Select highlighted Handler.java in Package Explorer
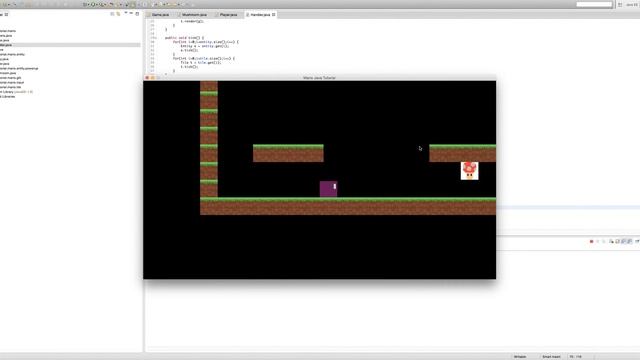Image resolution: width=640 pixels, height=360 pixels. click(x=70, y=45)
